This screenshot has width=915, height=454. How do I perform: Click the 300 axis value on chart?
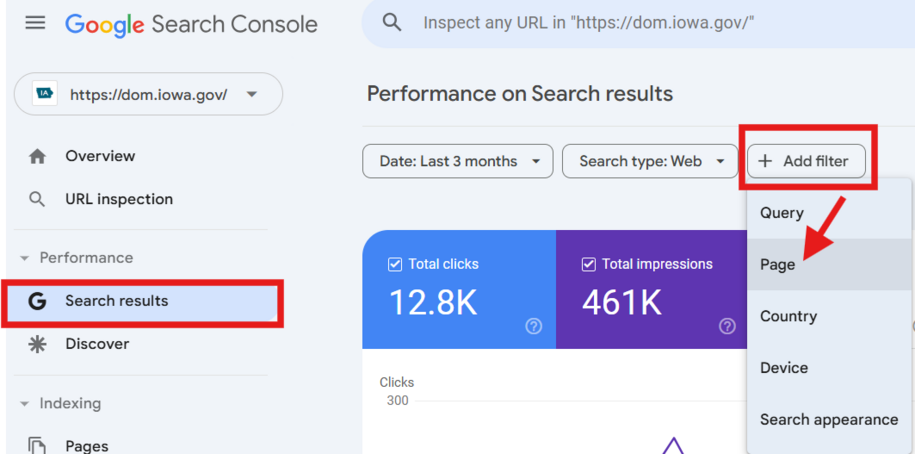tap(397, 401)
